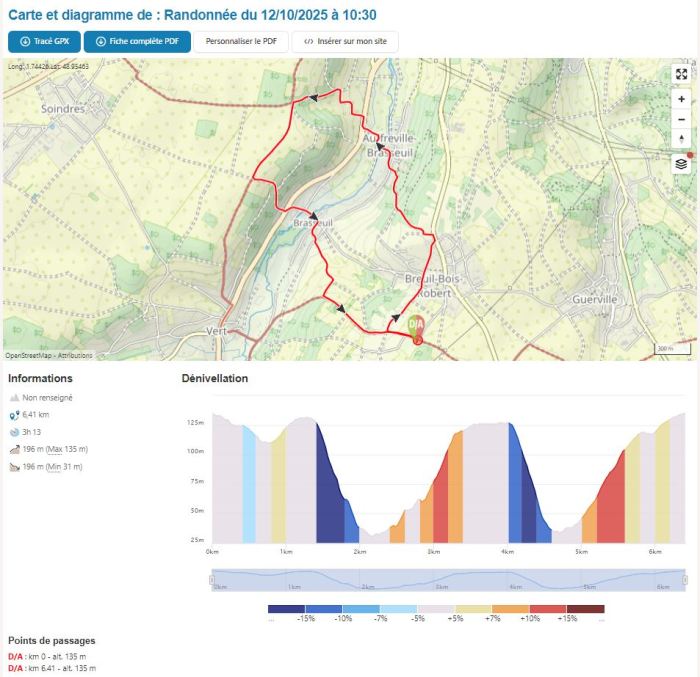Open the map in fullscreen mode

(x=681, y=74)
